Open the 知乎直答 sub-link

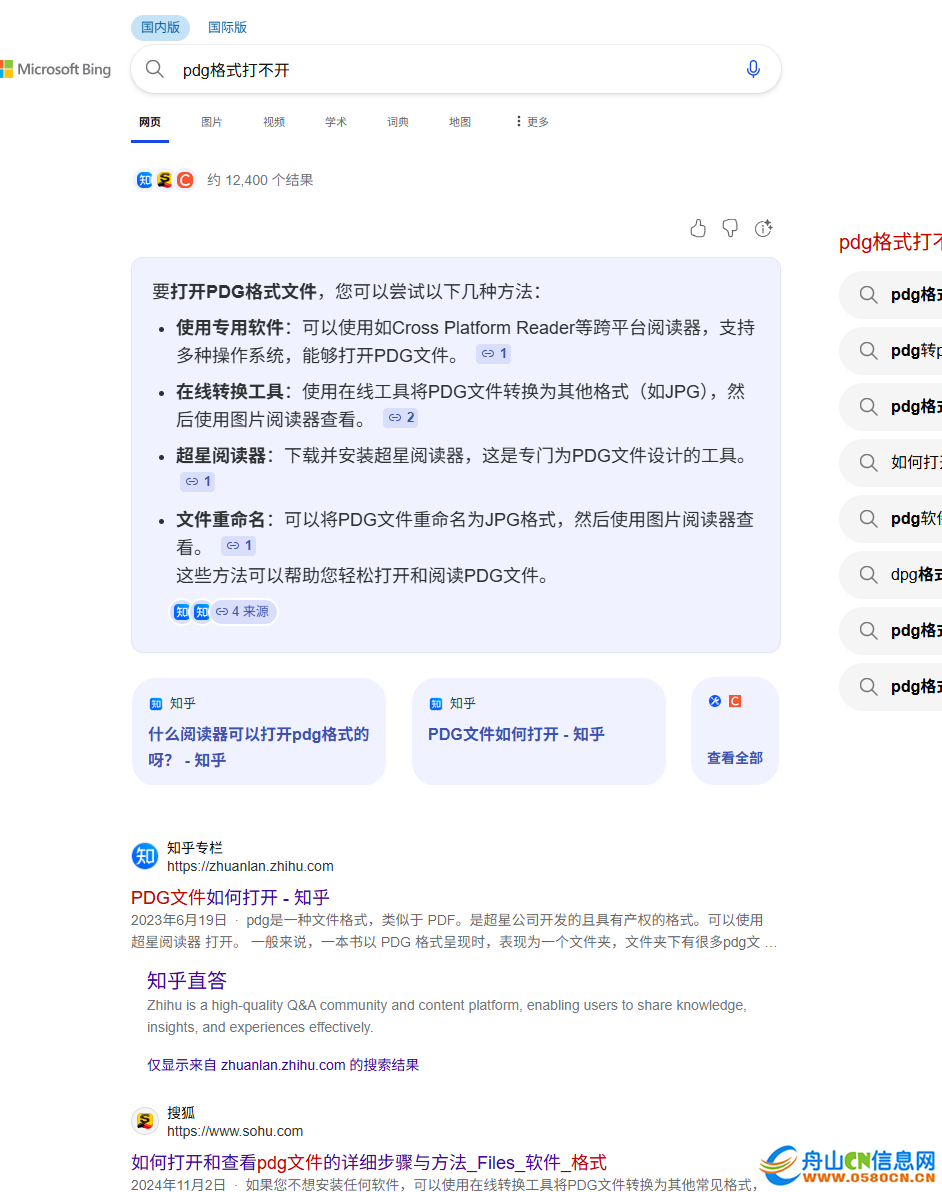(187, 980)
